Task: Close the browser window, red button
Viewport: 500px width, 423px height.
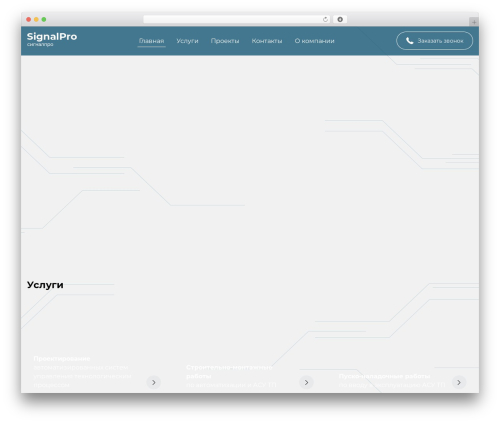Action: [x=29, y=19]
